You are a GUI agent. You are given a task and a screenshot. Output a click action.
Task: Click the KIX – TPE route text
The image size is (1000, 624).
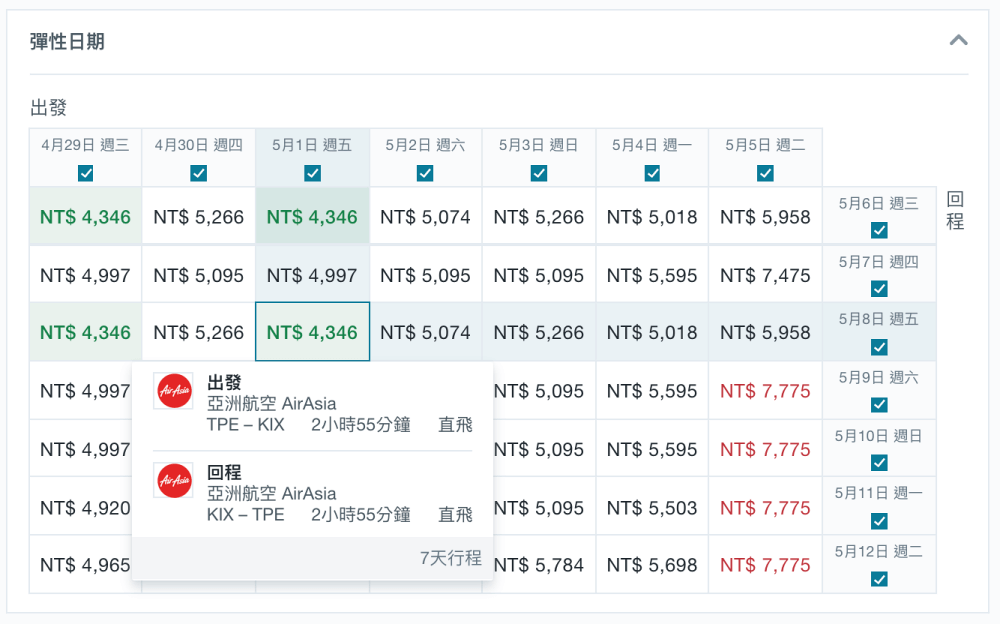coord(246,514)
